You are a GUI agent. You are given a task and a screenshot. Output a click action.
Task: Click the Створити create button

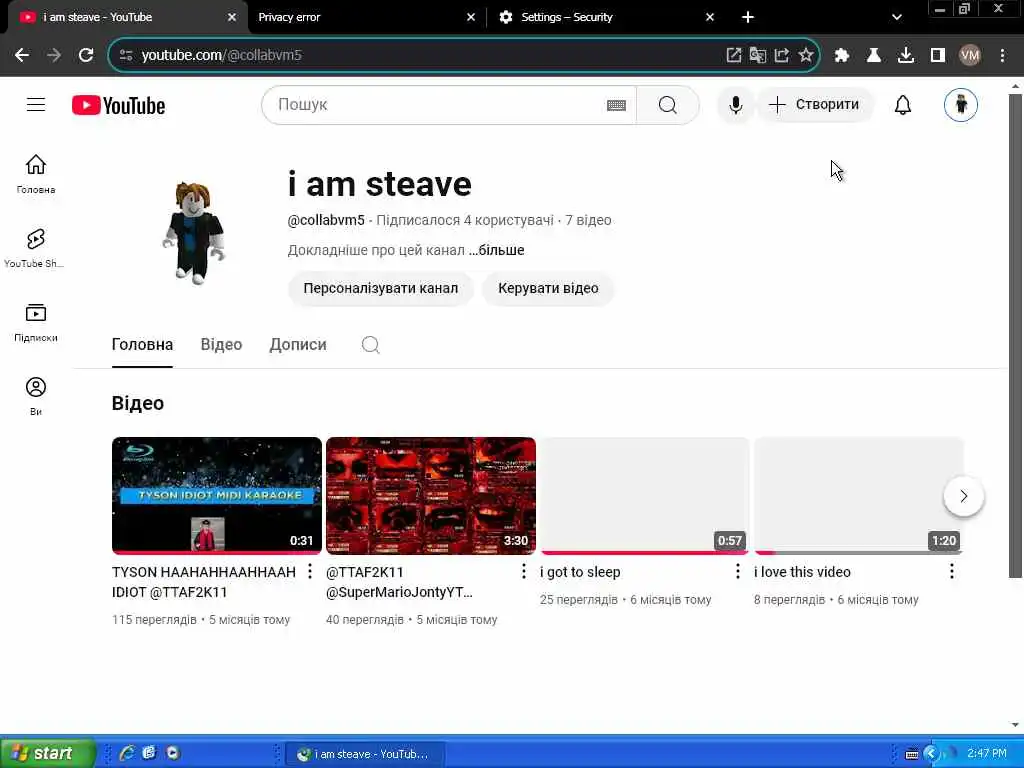[x=814, y=105]
